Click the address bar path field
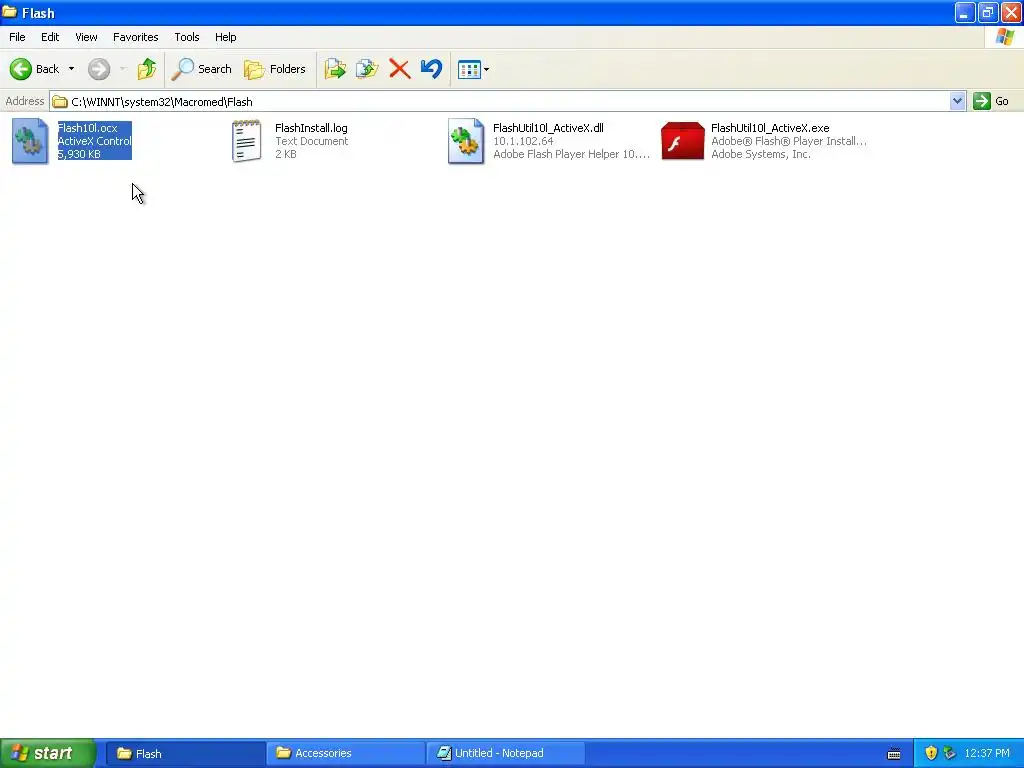The height and width of the screenshot is (768, 1024). 500,101
